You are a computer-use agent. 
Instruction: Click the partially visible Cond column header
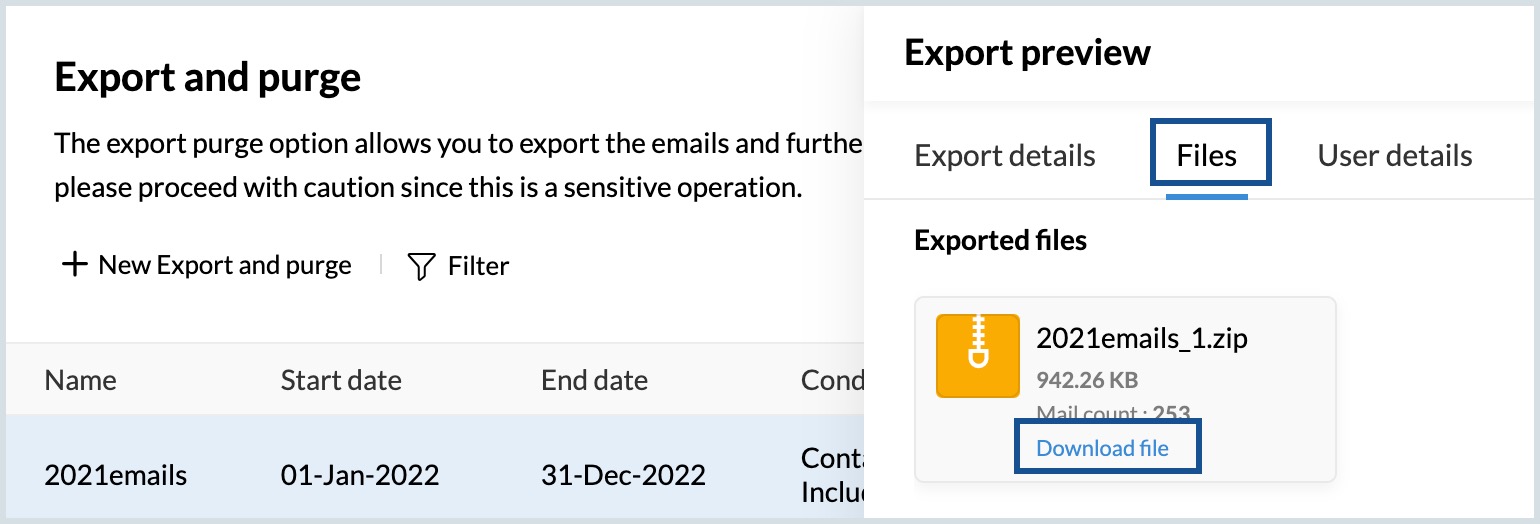[832, 380]
